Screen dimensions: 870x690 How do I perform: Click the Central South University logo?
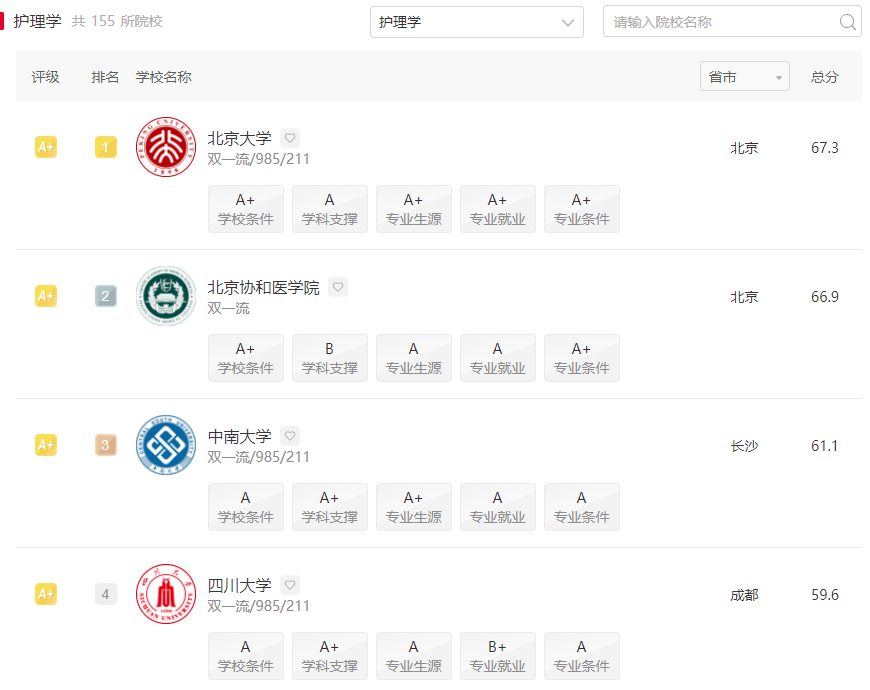tap(166, 445)
